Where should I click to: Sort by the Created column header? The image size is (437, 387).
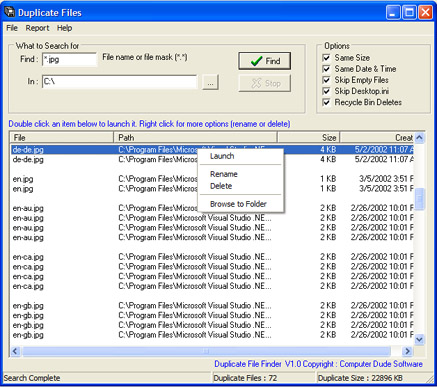[377, 138]
